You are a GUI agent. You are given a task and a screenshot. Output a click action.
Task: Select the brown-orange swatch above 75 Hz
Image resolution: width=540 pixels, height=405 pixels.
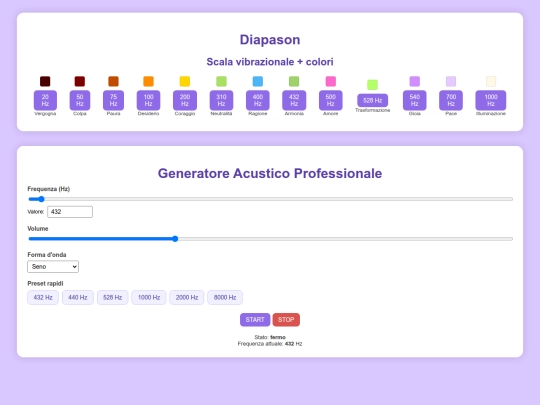click(113, 81)
